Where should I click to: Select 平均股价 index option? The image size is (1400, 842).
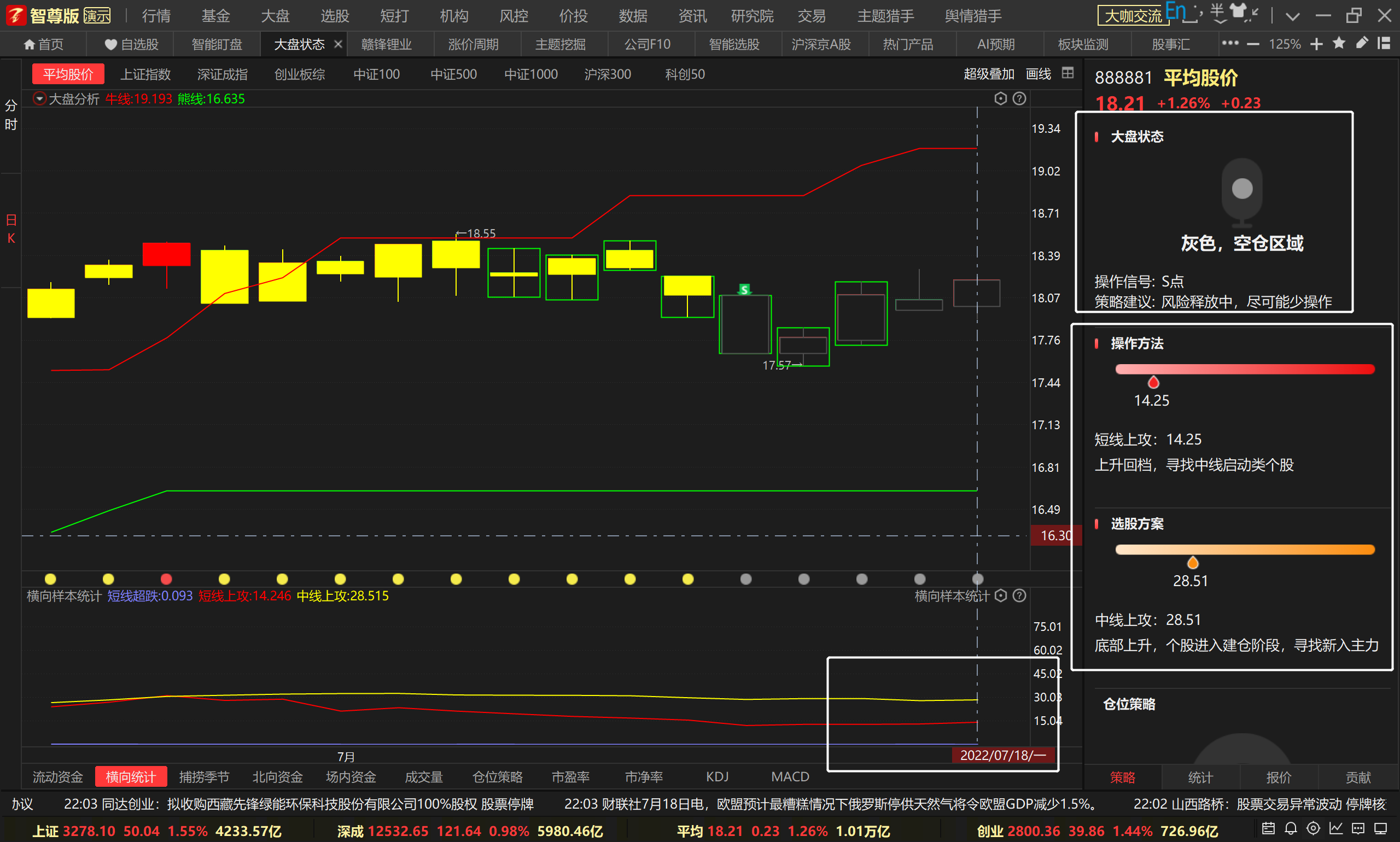[68, 74]
